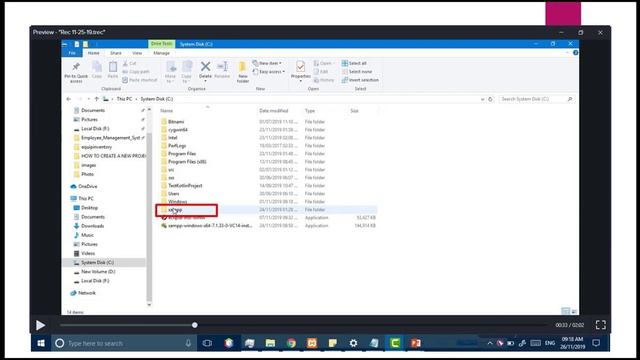This screenshot has width=640, height=360.
Task: Sort by the Name column header
Action: [x=167, y=111]
